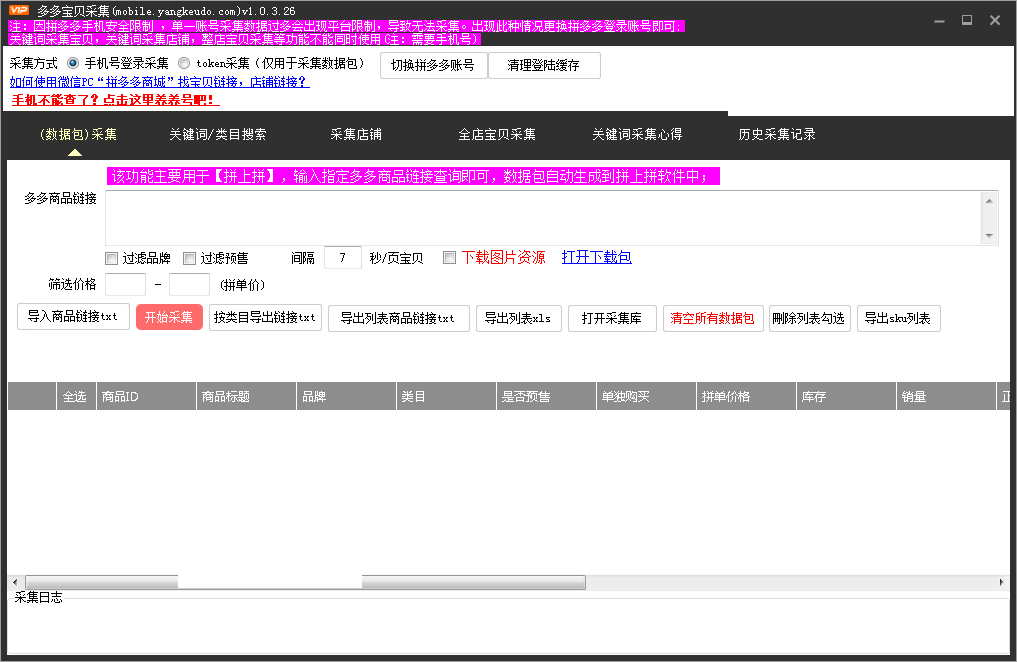
Task: Click 类目 column header
Action: point(446,396)
